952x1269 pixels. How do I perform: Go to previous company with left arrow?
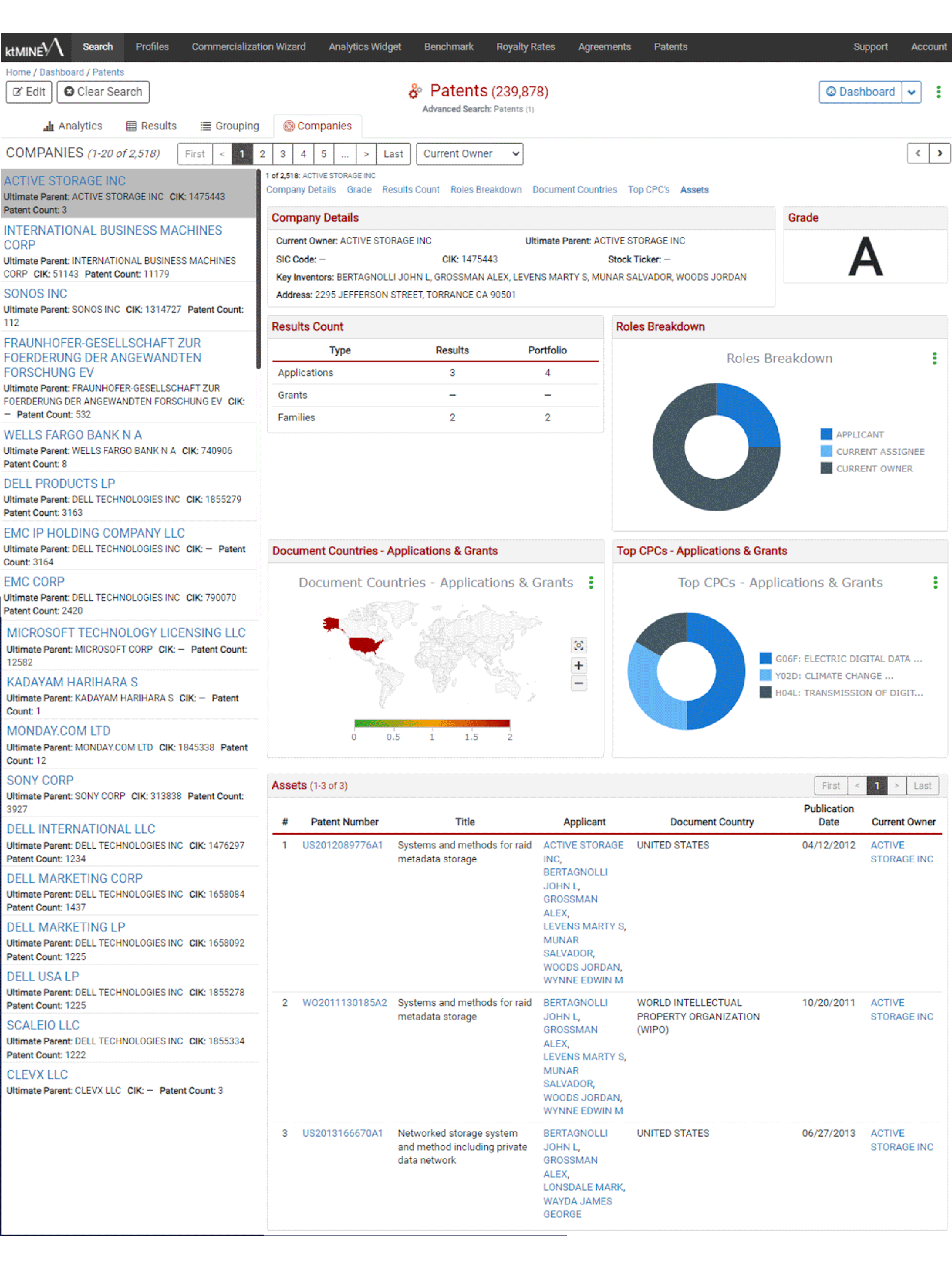tap(918, 153)
